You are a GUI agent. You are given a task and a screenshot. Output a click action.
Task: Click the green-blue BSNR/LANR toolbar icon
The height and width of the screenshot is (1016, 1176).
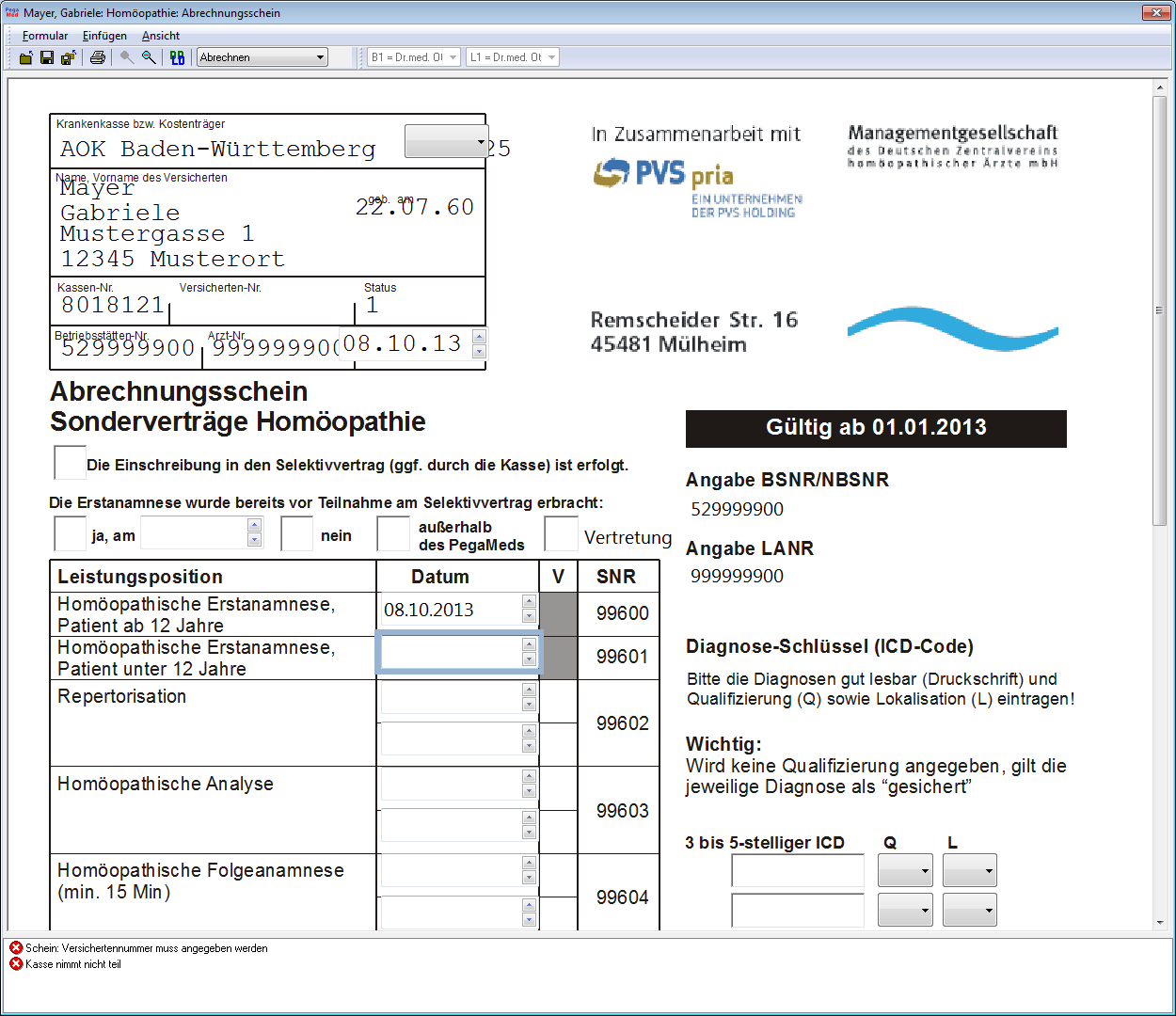pos(177,57)
